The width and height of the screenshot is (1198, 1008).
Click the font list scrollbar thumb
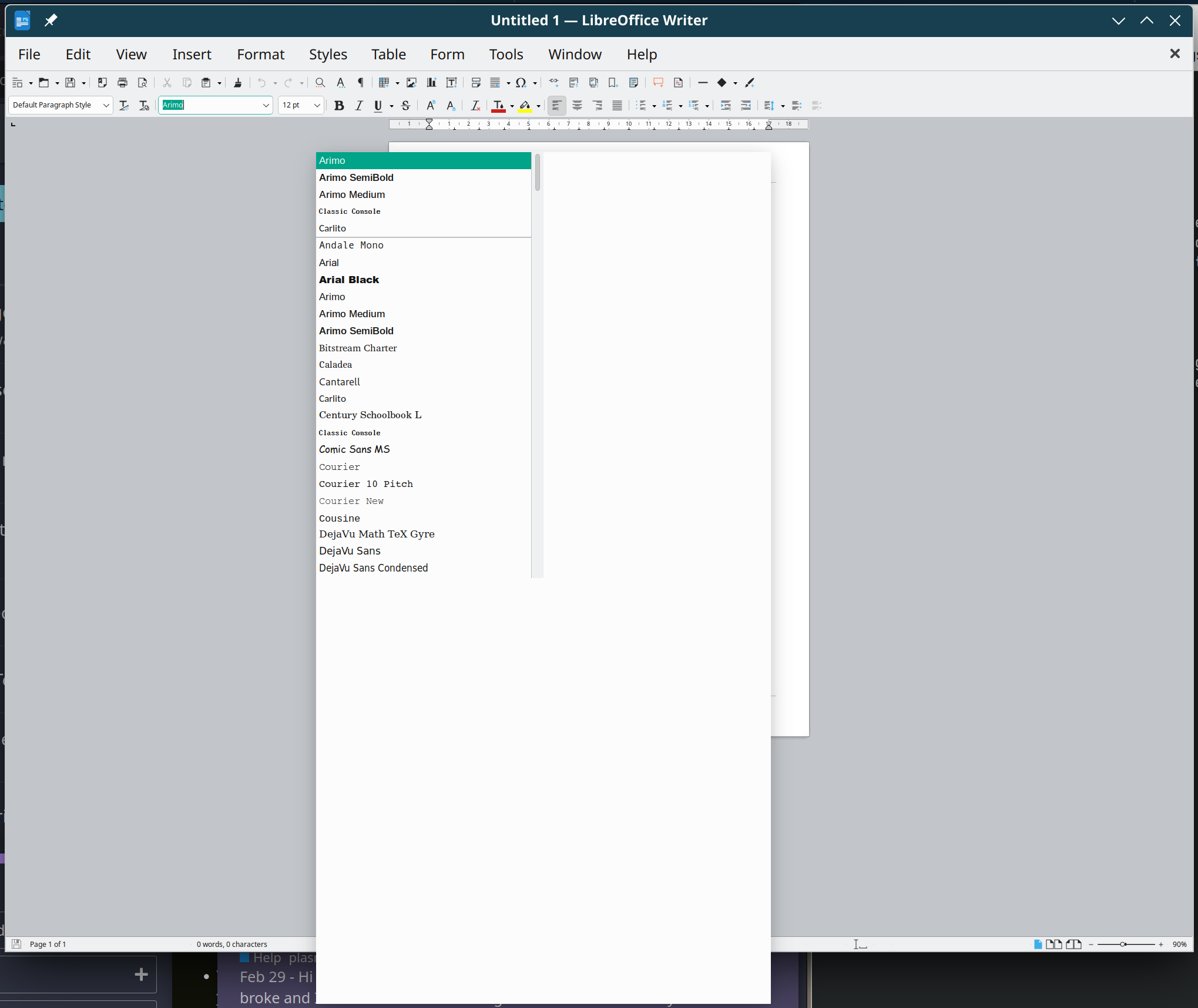[538, 172]
